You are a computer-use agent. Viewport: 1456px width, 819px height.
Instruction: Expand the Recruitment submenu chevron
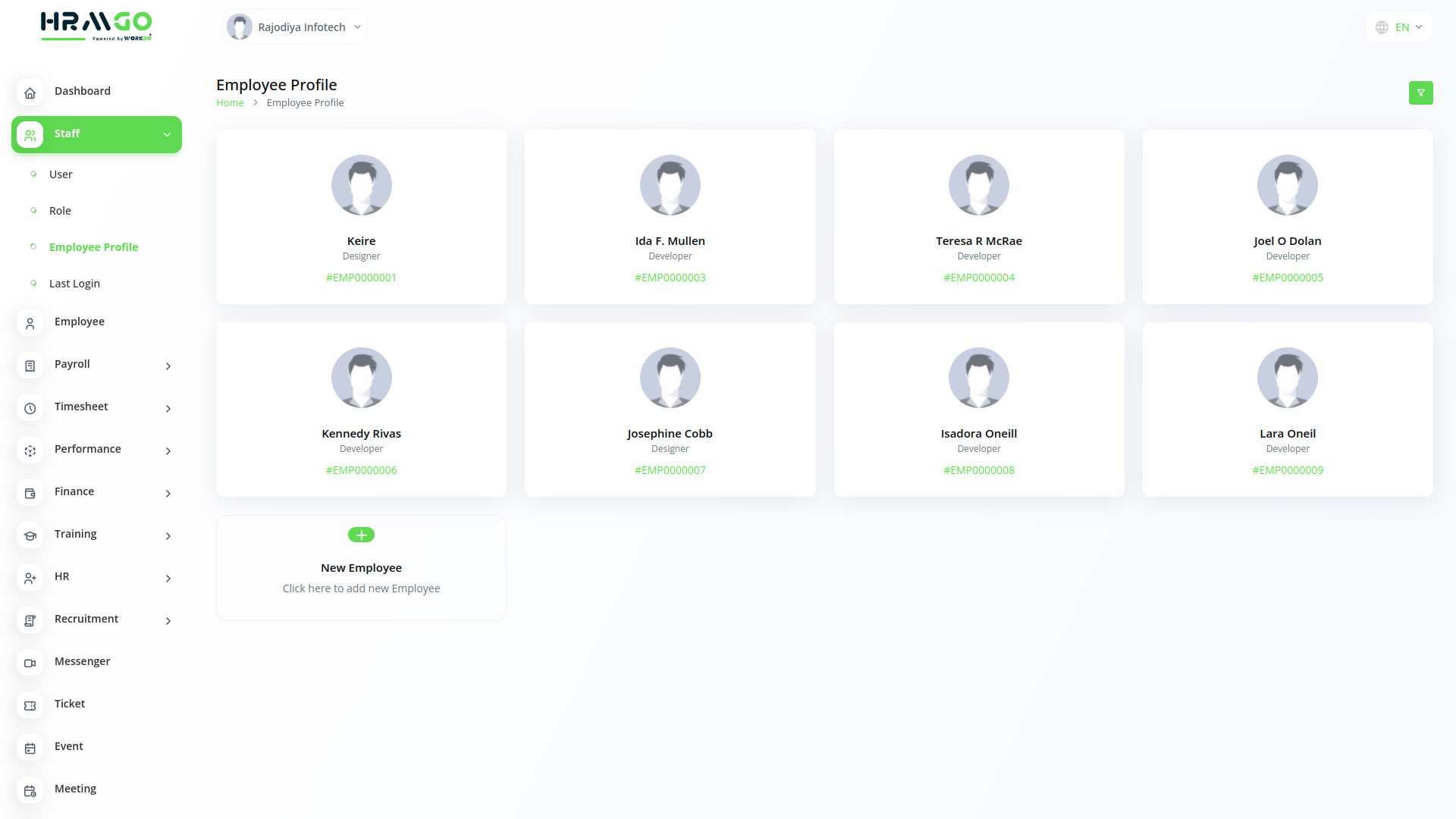168,620
